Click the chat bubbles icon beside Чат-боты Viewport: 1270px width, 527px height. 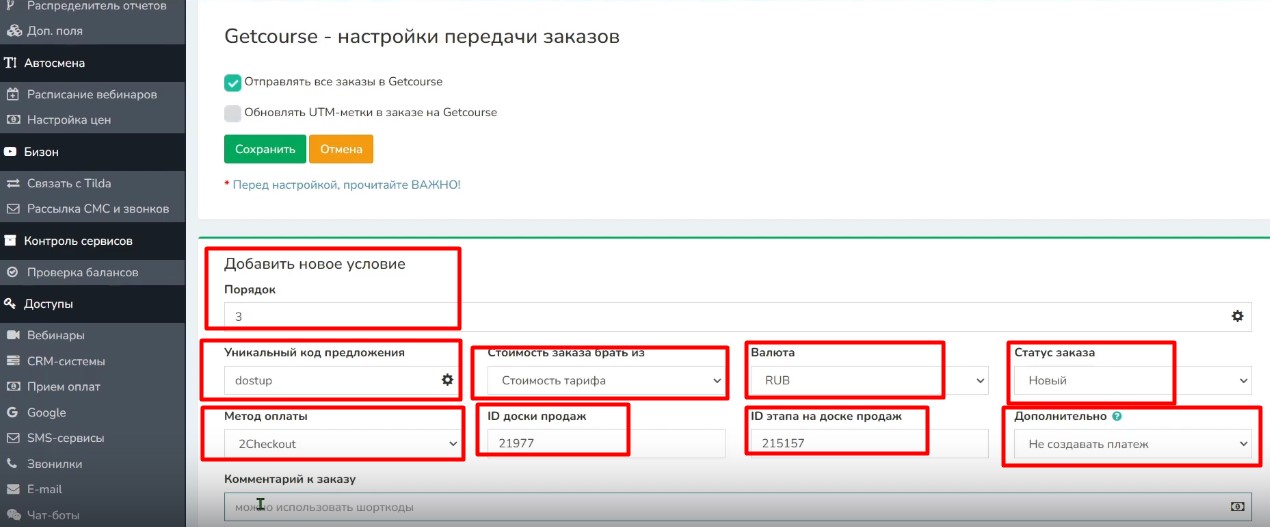(x=13, y=515)
